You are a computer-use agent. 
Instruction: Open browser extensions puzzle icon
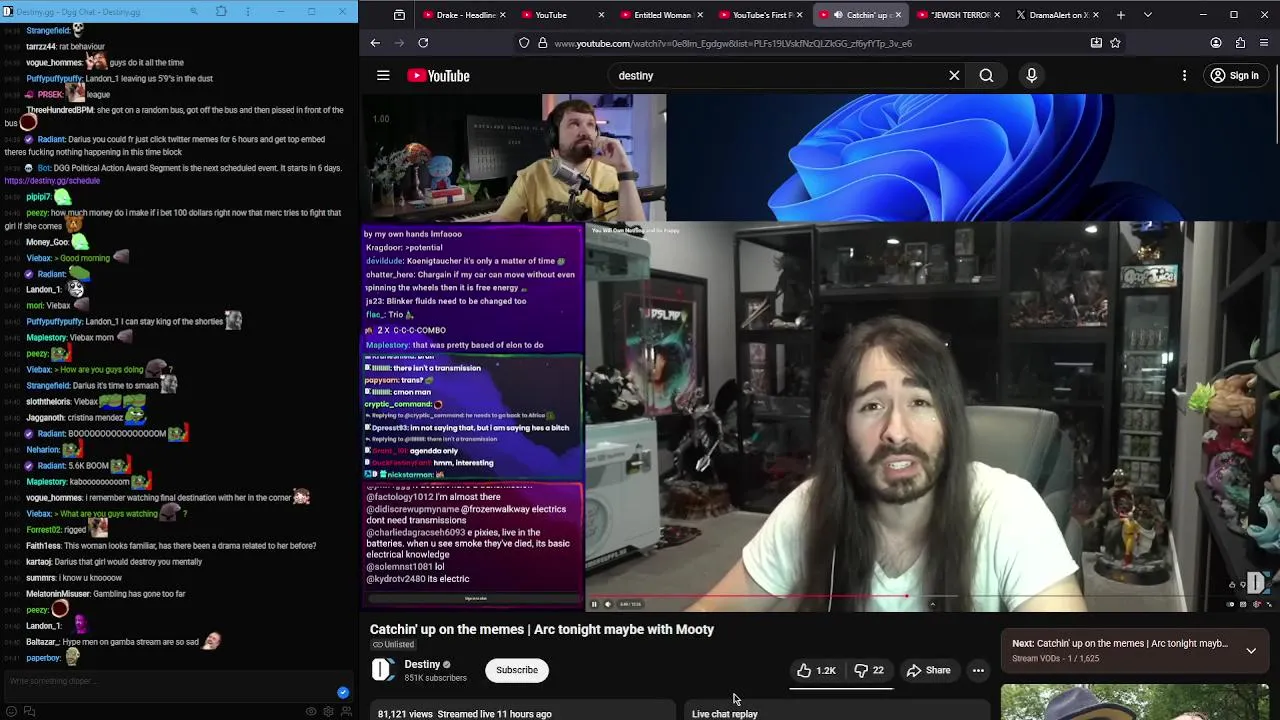1240,43
